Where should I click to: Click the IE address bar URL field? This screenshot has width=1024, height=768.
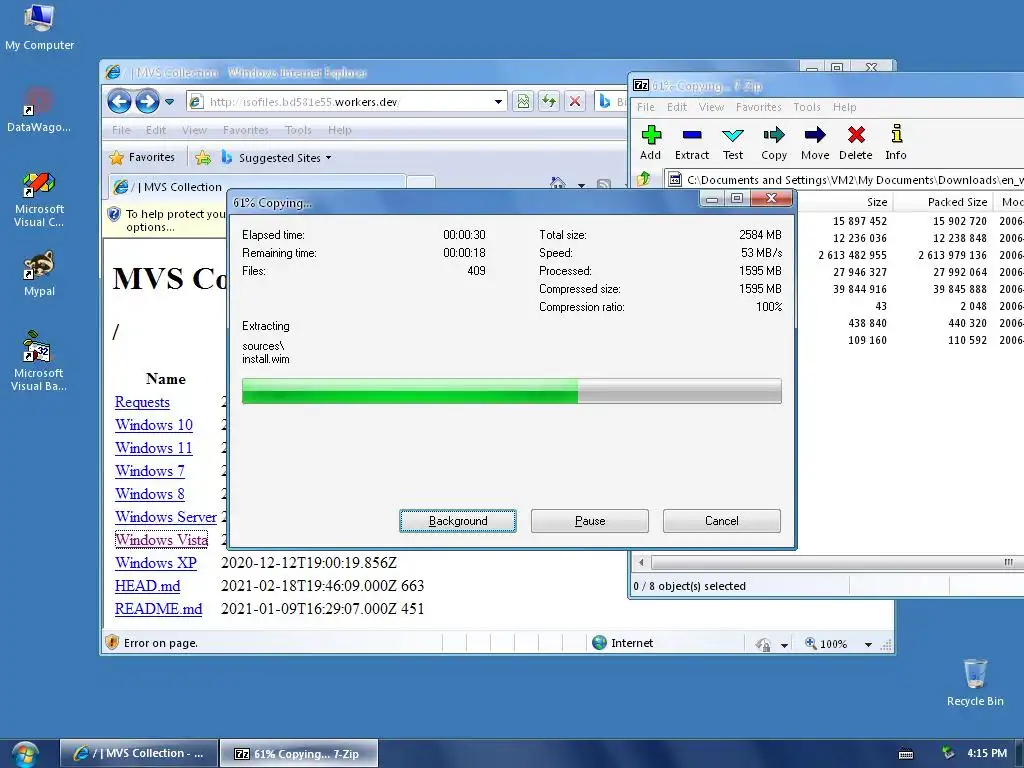point(346,102)
